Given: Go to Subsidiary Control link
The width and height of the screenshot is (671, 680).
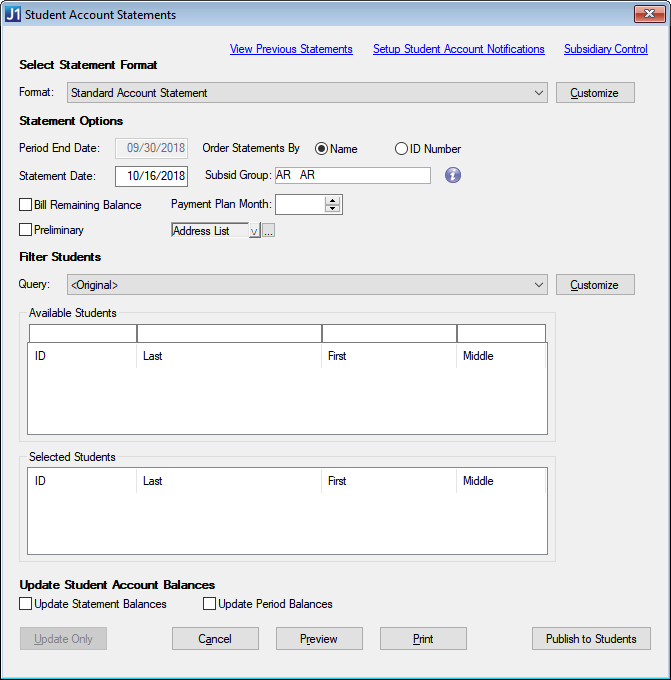Looking at the screenshot, I should [605, 49].
